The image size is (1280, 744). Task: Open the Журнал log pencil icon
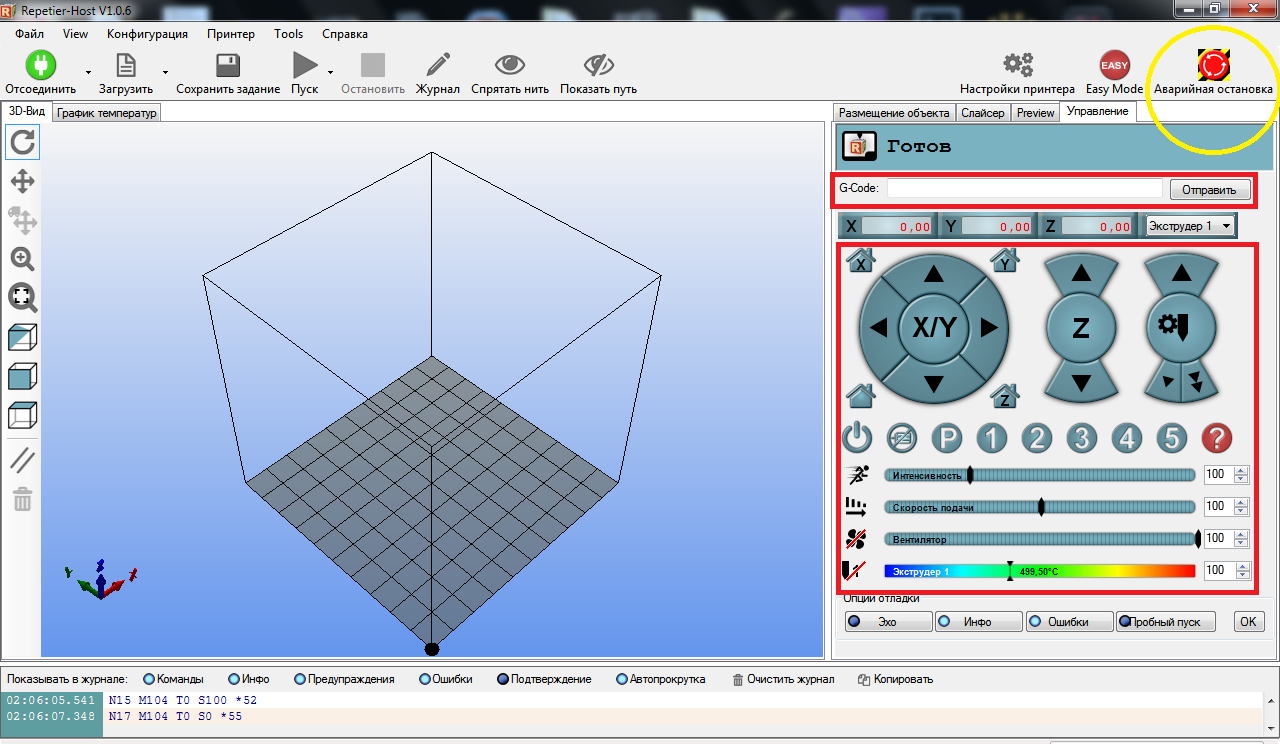[438, 65]
